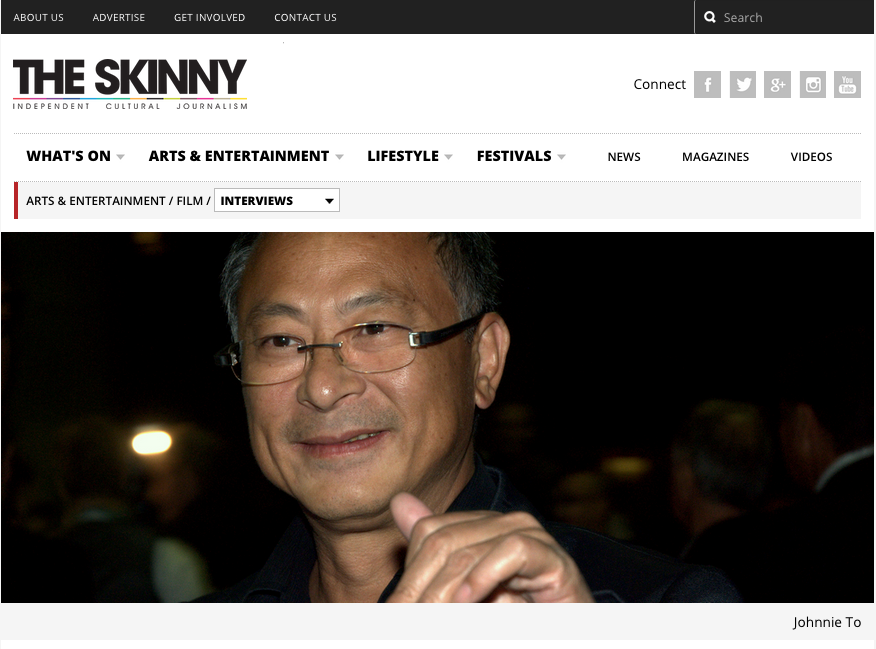This screenshot has width=876, height=649.
Task: Click the Film breadcrumb link
Action: pos(189,201)
